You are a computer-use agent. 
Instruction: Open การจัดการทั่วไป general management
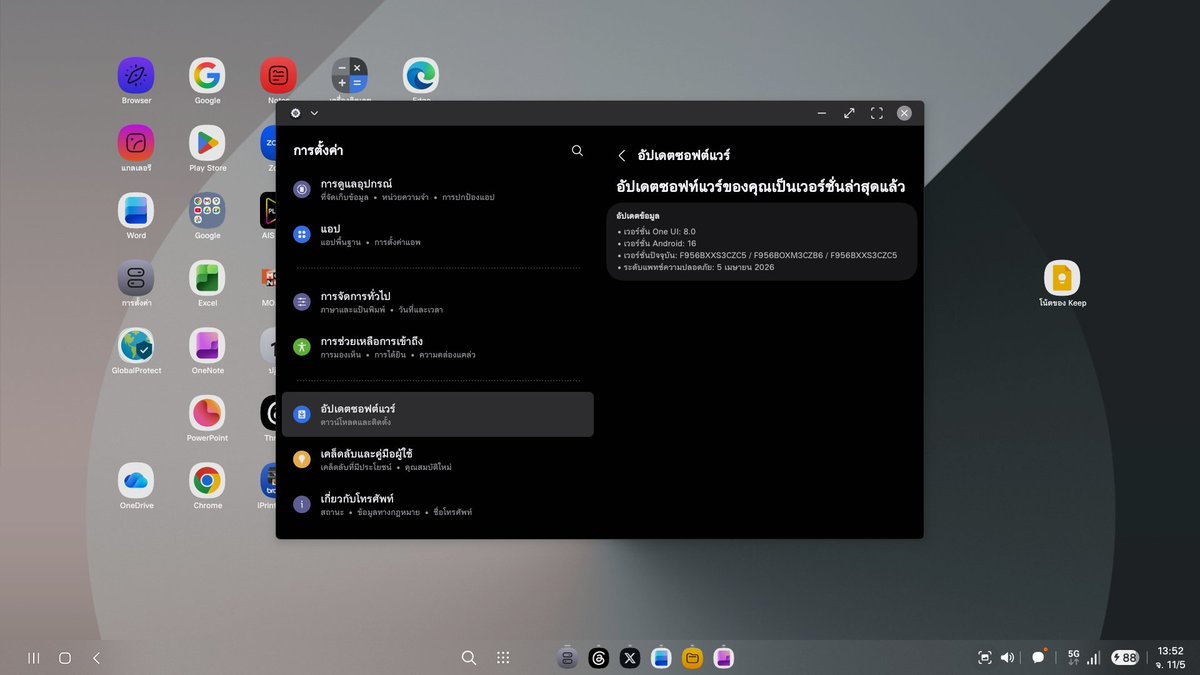pos(437,302)
